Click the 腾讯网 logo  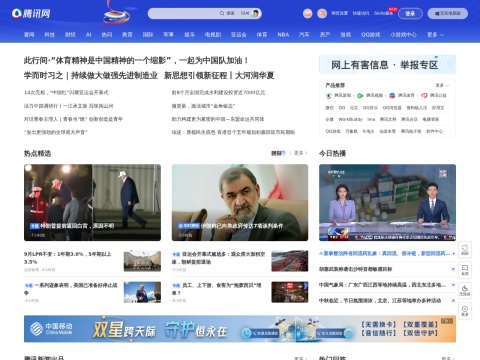[31, 13]
